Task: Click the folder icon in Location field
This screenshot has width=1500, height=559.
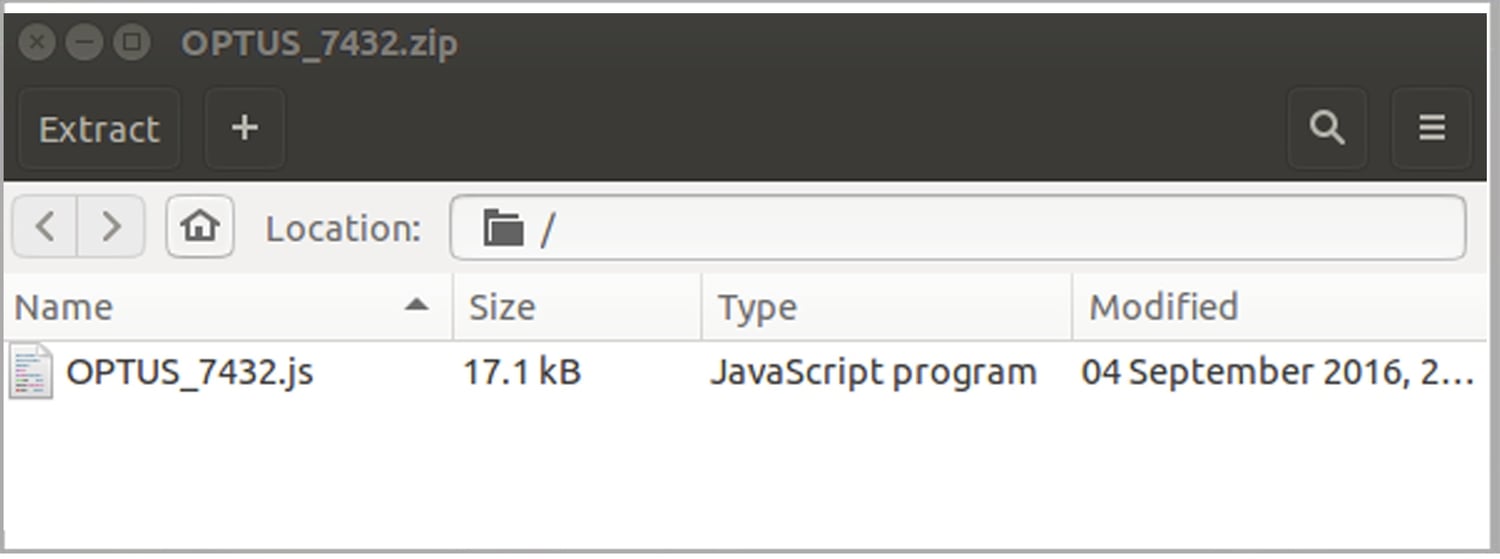Action: pyautogui.click(x=503, y=228)
